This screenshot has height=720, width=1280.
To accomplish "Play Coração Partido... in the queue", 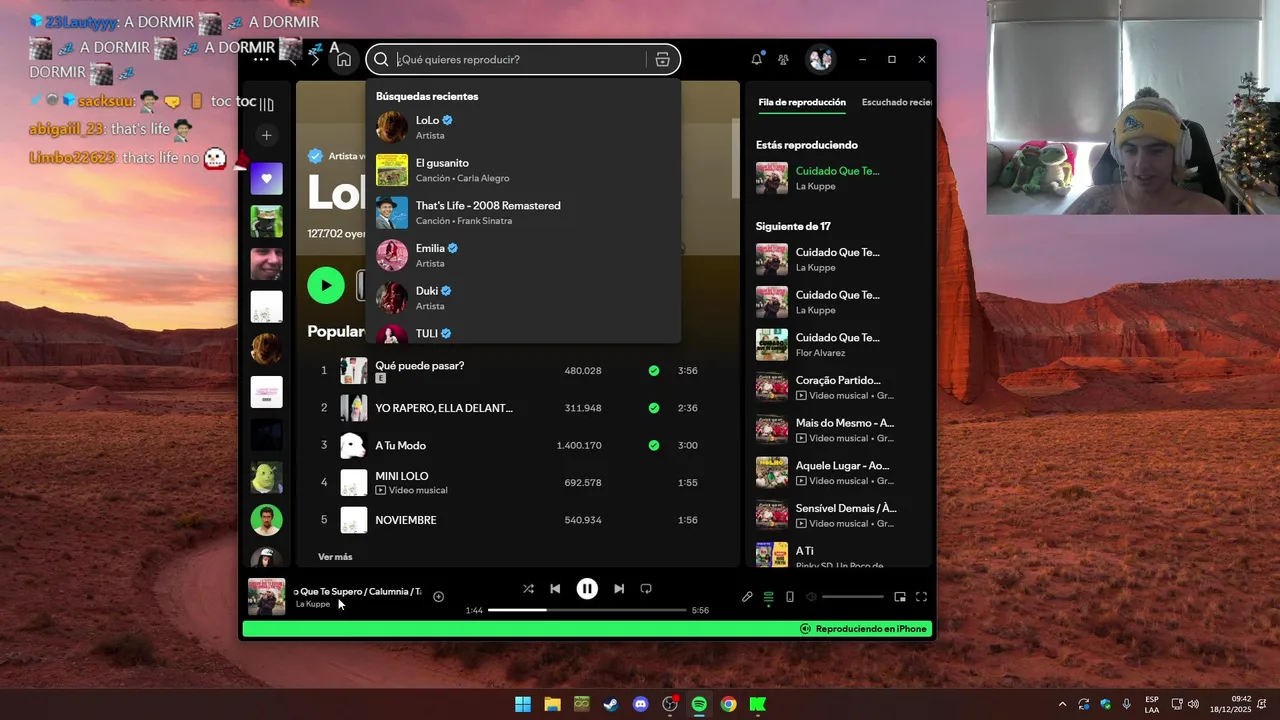I will [x=838, y=387].
